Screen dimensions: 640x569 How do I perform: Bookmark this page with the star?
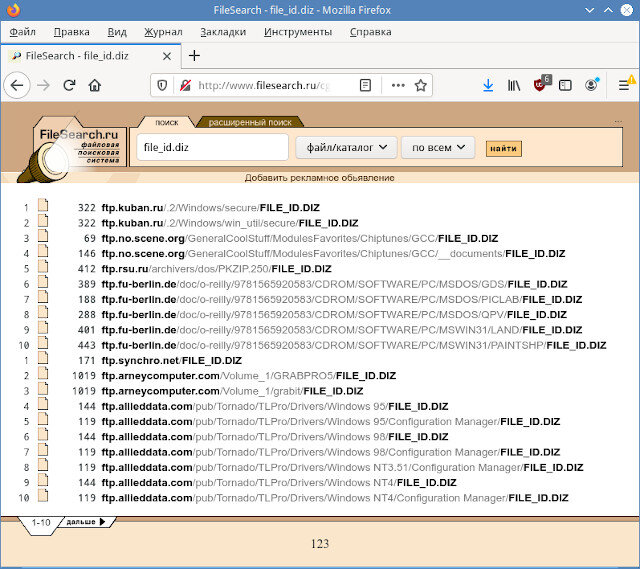(420, 85)
